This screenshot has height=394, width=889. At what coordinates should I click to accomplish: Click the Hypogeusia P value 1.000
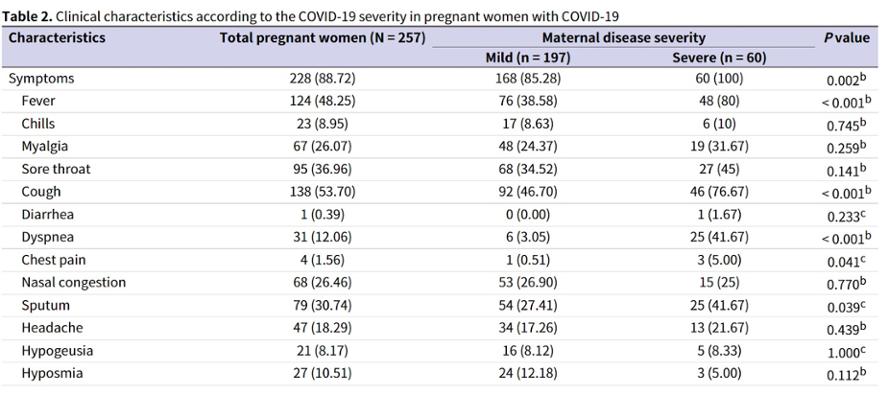(x=843, y=353)
